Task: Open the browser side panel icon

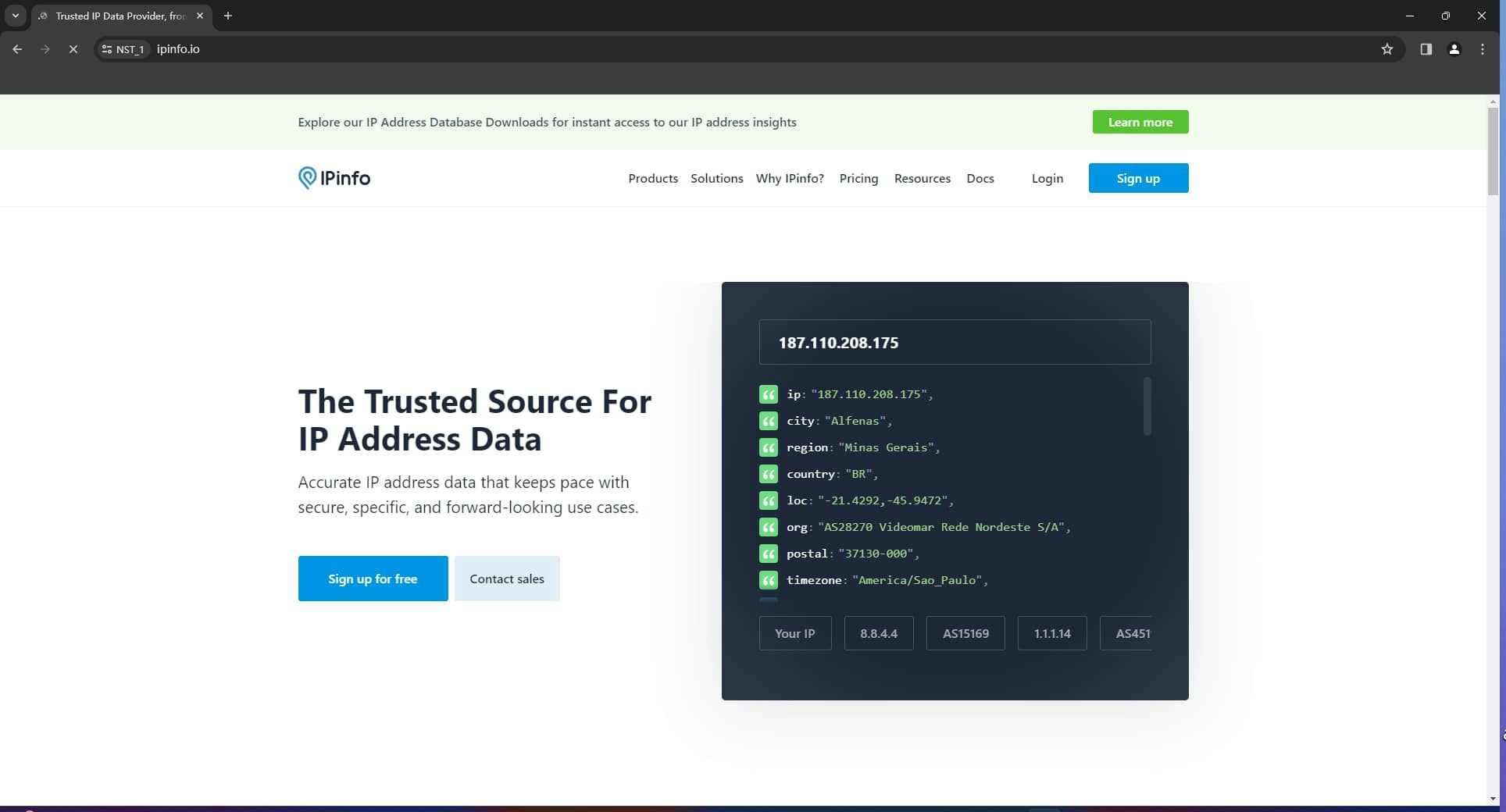Action: pyautogui.click(x=1426, y=49)
